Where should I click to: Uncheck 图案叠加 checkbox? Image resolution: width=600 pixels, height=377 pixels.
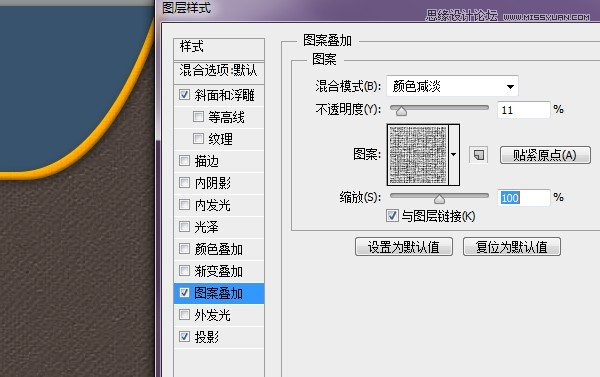pos(184,293)
